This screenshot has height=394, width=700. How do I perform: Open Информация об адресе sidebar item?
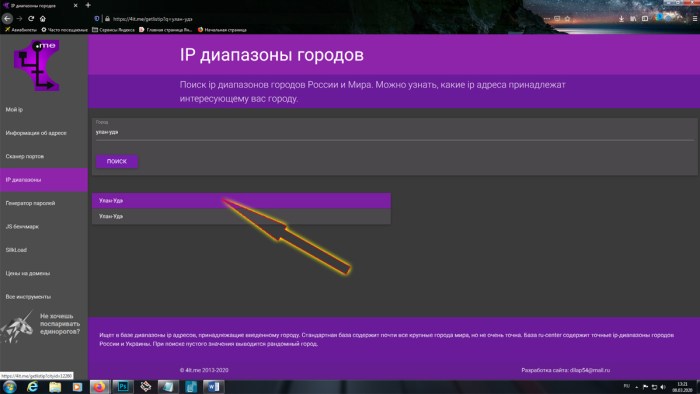tap(44, 133)
